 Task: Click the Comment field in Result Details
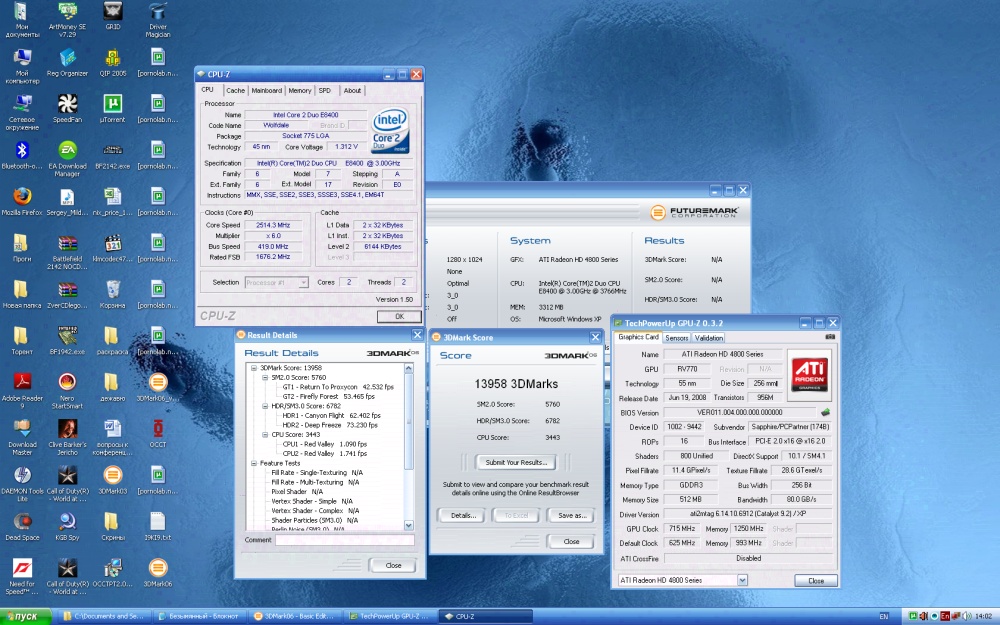[344, 540]
